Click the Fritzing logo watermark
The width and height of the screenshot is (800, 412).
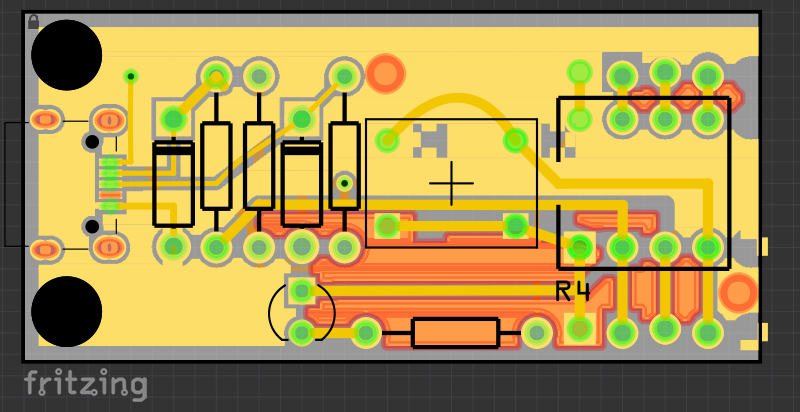coord(85,385)
